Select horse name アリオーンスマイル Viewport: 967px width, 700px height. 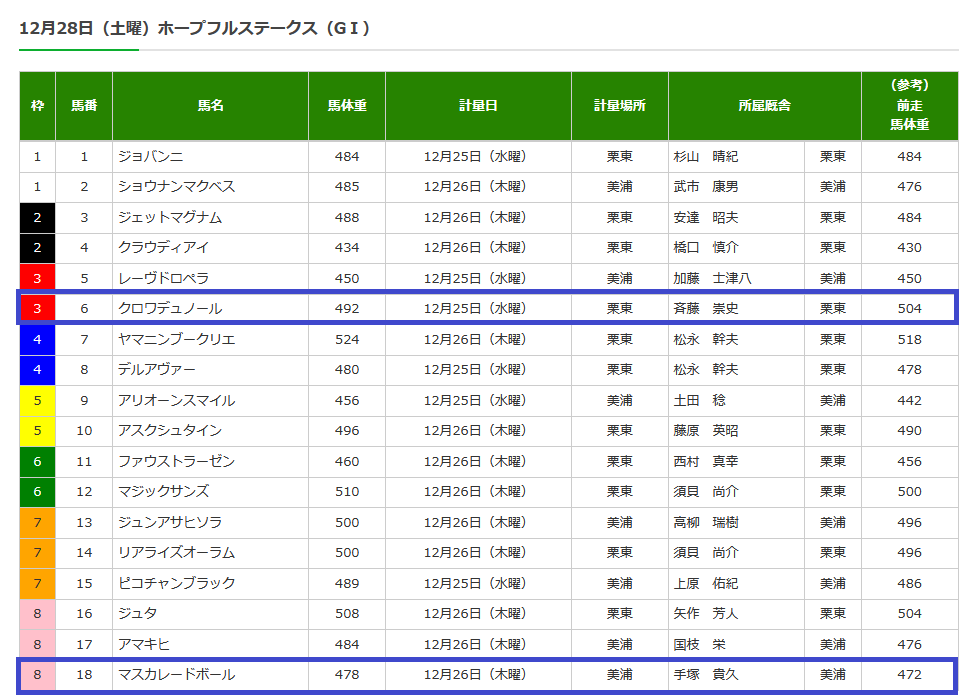[176, 401]
